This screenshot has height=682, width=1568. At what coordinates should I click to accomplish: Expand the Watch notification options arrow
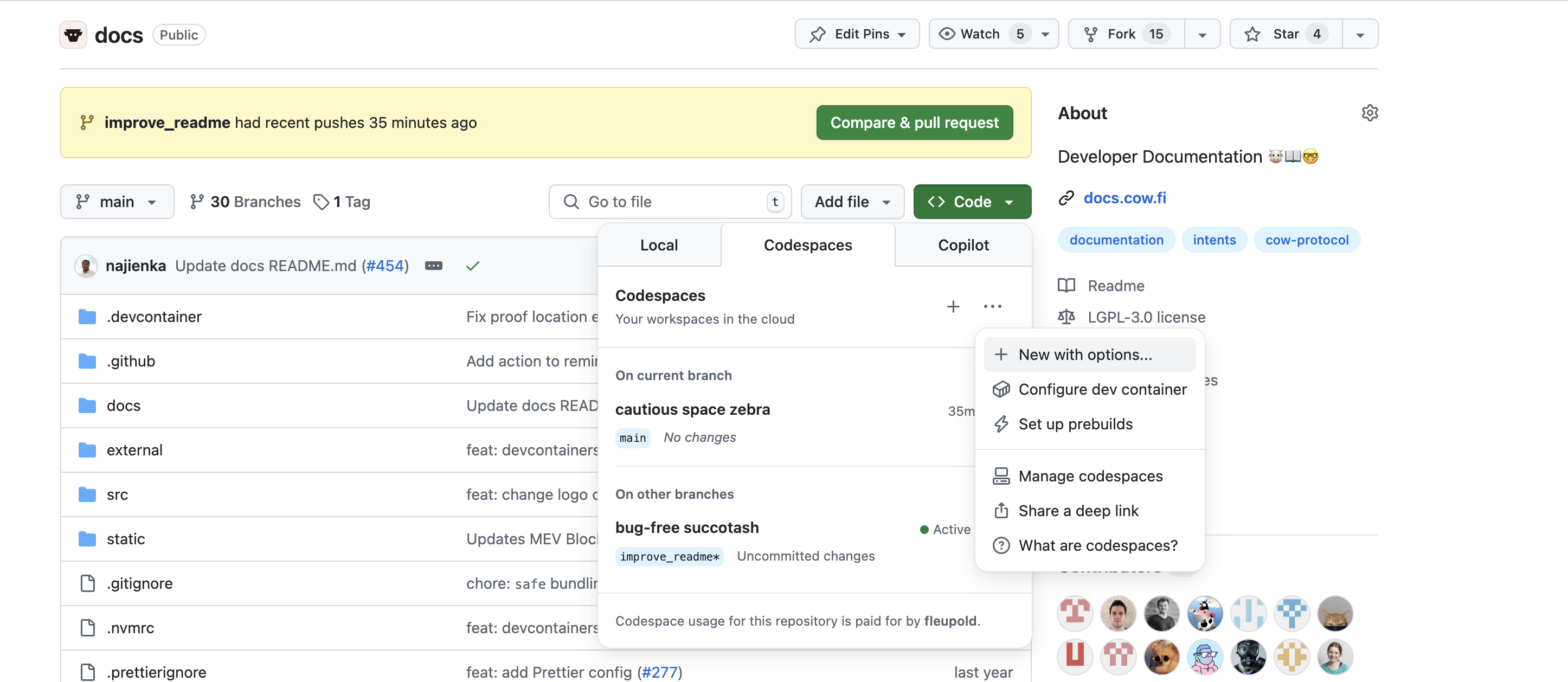[x=1046, y=34]
